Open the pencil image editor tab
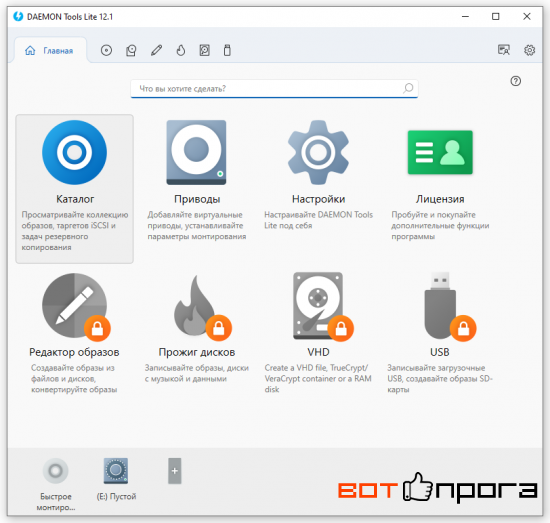This screenshot has width=550, height=523. click(x=156, y=51)
